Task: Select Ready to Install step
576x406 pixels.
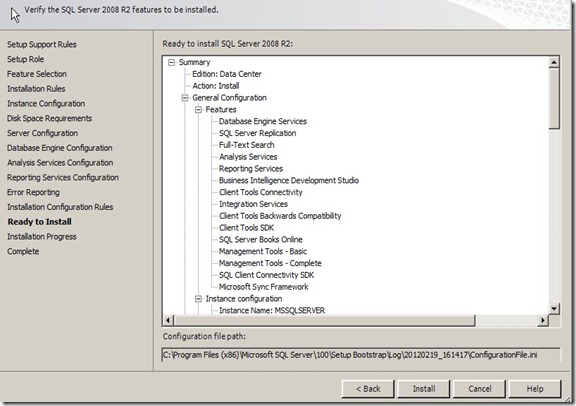Action: [39, 222]
